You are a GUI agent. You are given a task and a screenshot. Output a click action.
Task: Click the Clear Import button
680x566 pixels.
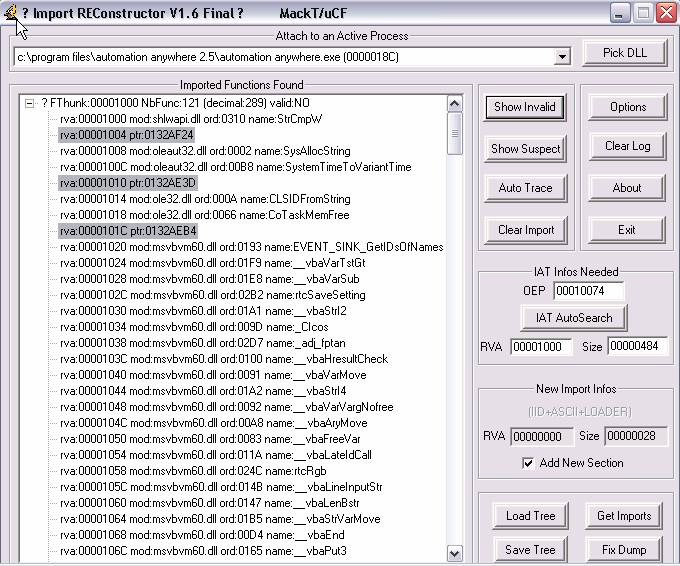click(526, 230)
